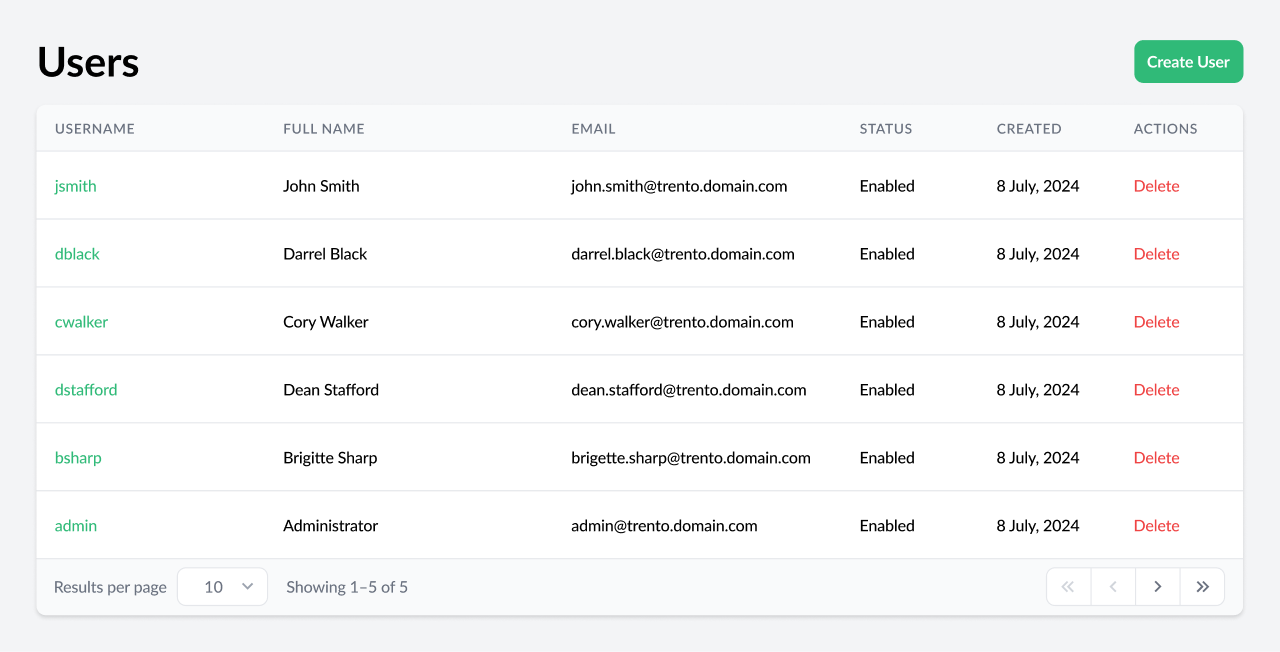Select the name Brigitte Sharp

[330, 458]
